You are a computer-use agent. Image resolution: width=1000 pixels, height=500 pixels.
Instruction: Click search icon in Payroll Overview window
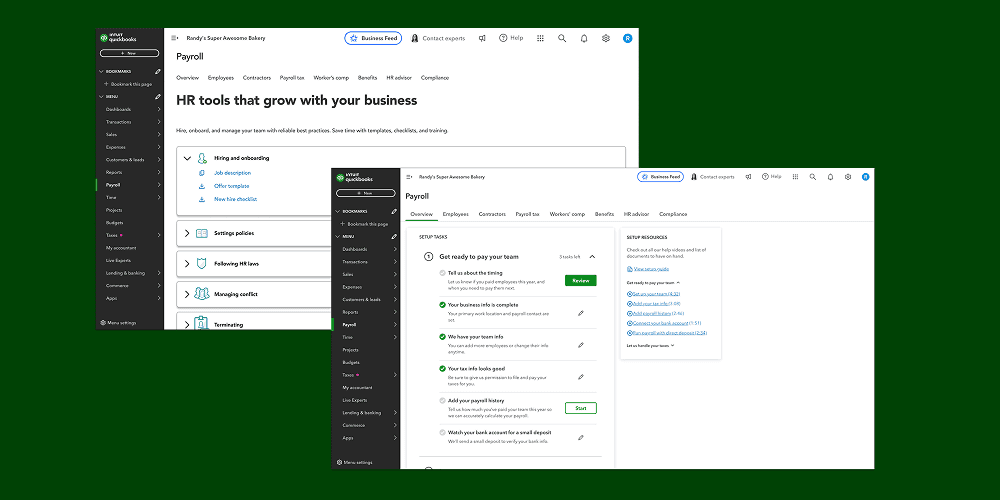tap(812, 177)
